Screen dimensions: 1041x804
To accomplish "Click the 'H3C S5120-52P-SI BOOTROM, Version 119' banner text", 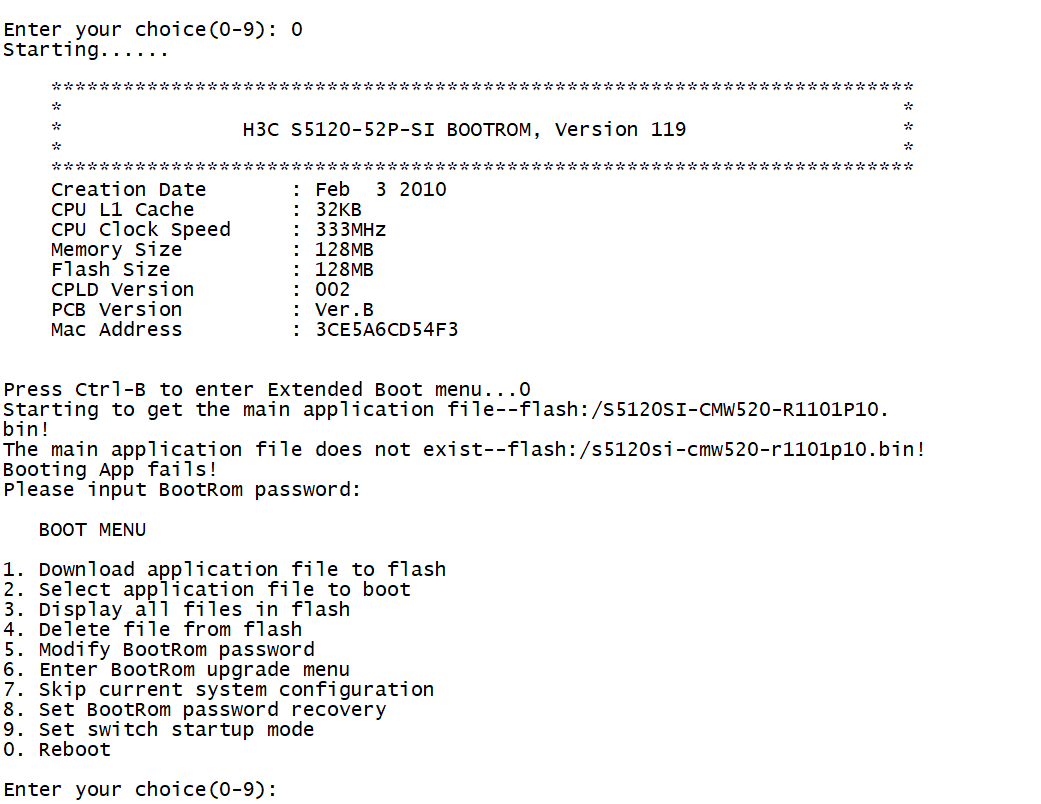I will point(464,130).
